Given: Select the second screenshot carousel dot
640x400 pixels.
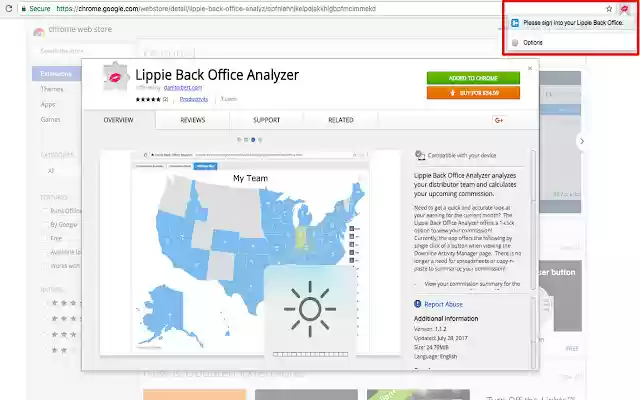Looking at the screenshot, I should (246, 140).
